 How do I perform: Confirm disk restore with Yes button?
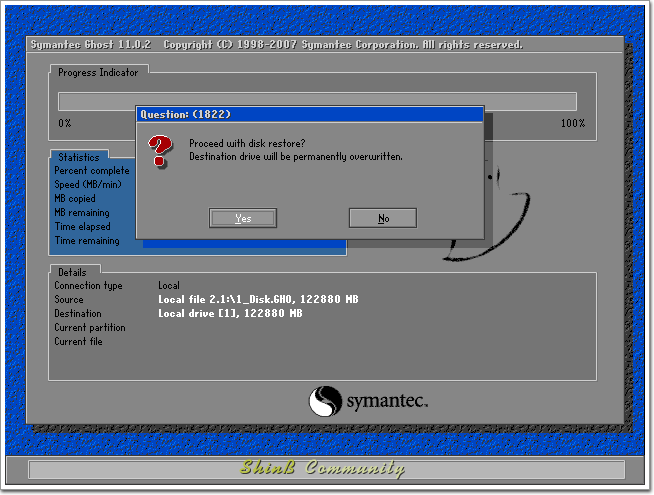point(243,218)
